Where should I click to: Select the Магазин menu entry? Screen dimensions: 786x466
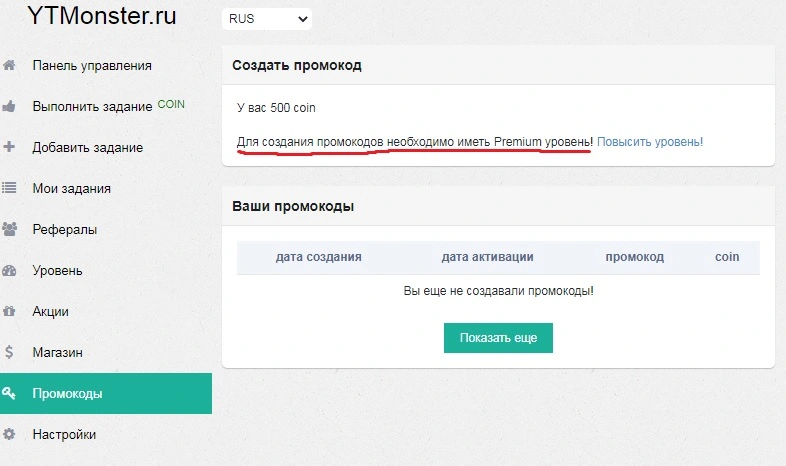tap(57, 352)
